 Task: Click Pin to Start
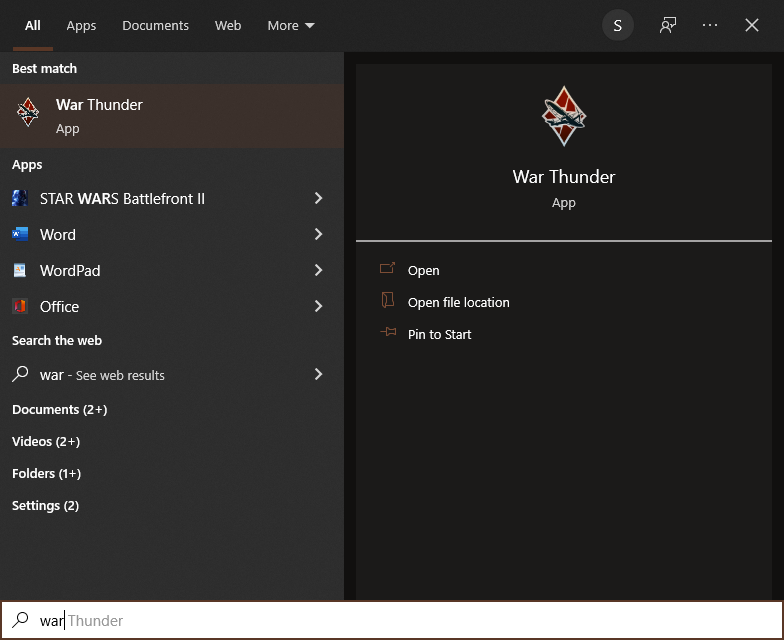pyautogui.click(x=440, y=334)
